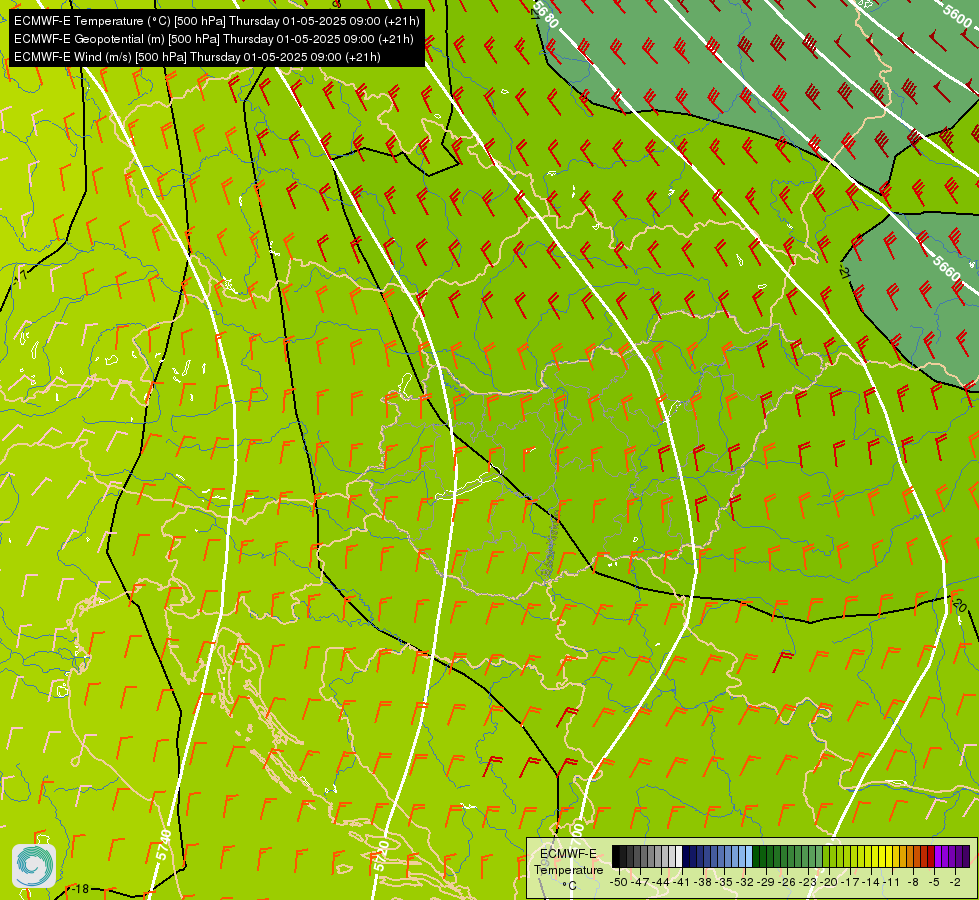979x900 pixels.
Task: Click the 5720 geopotential contour label
Action: pyautogui.click(x=382, y=856)
